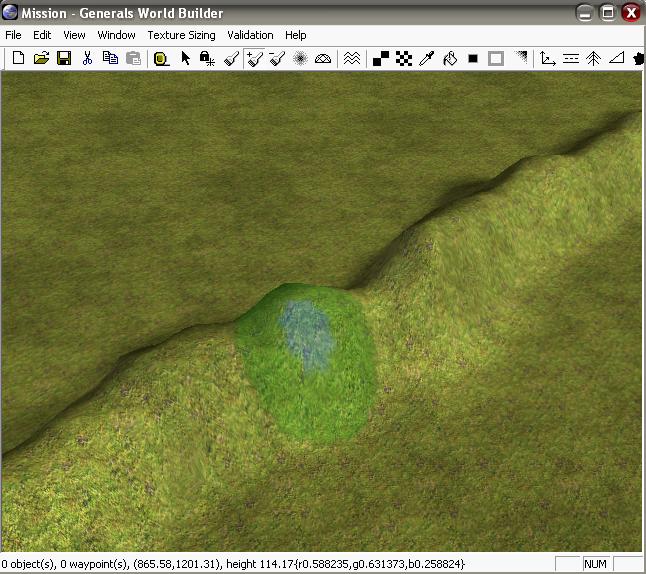This screenshot has width=646, height=574.
Task: Open the Texture Sizing menu
Action: 181,35
